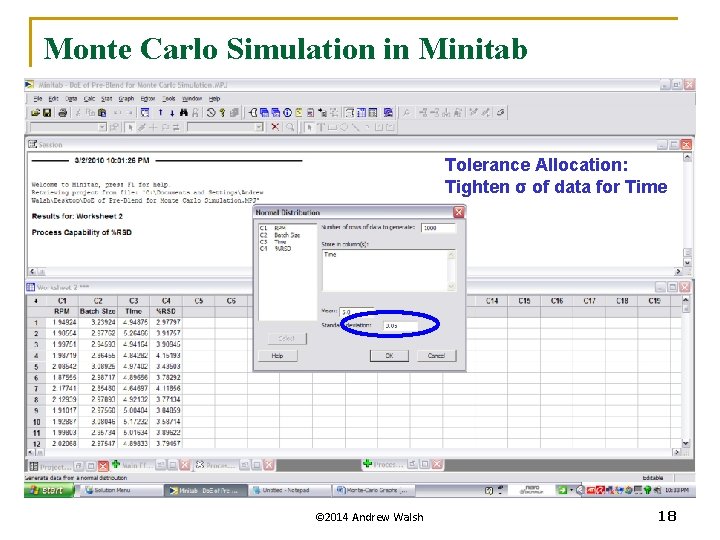
Task: Click the blue Show Info circle icon
Action: [x=287, y=112]
